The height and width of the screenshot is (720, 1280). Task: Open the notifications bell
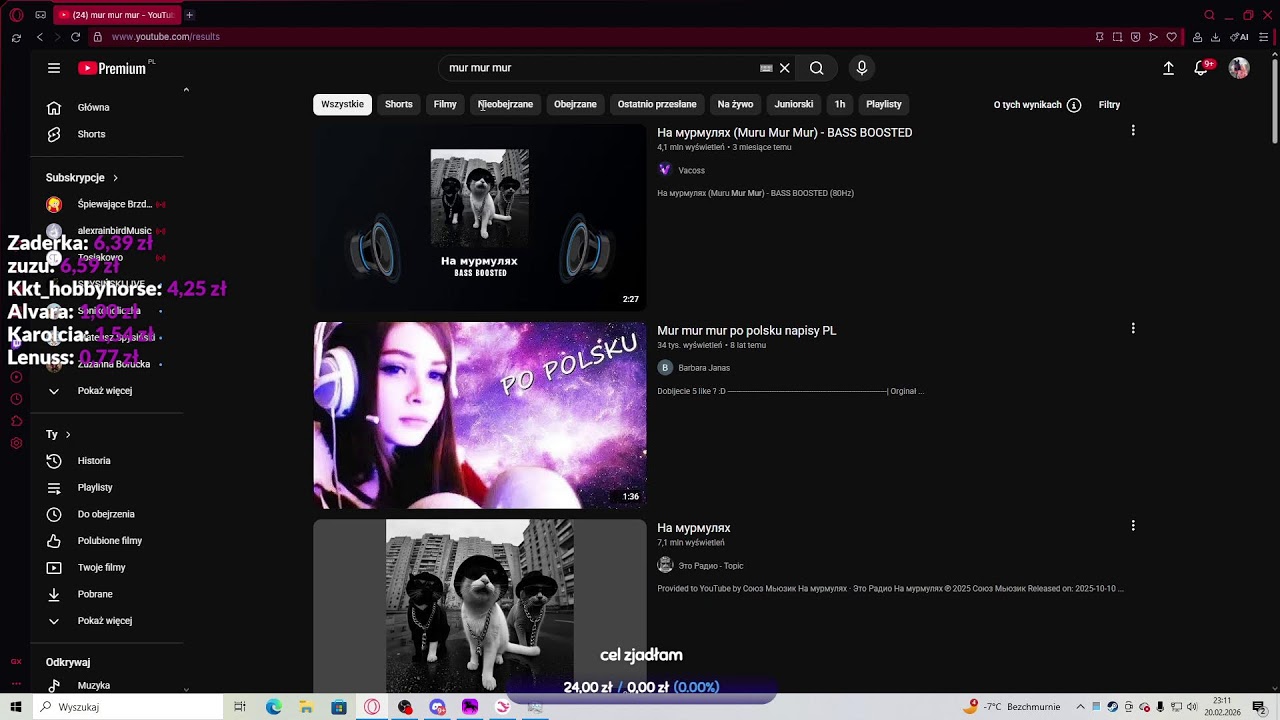tap(1202, 68)
